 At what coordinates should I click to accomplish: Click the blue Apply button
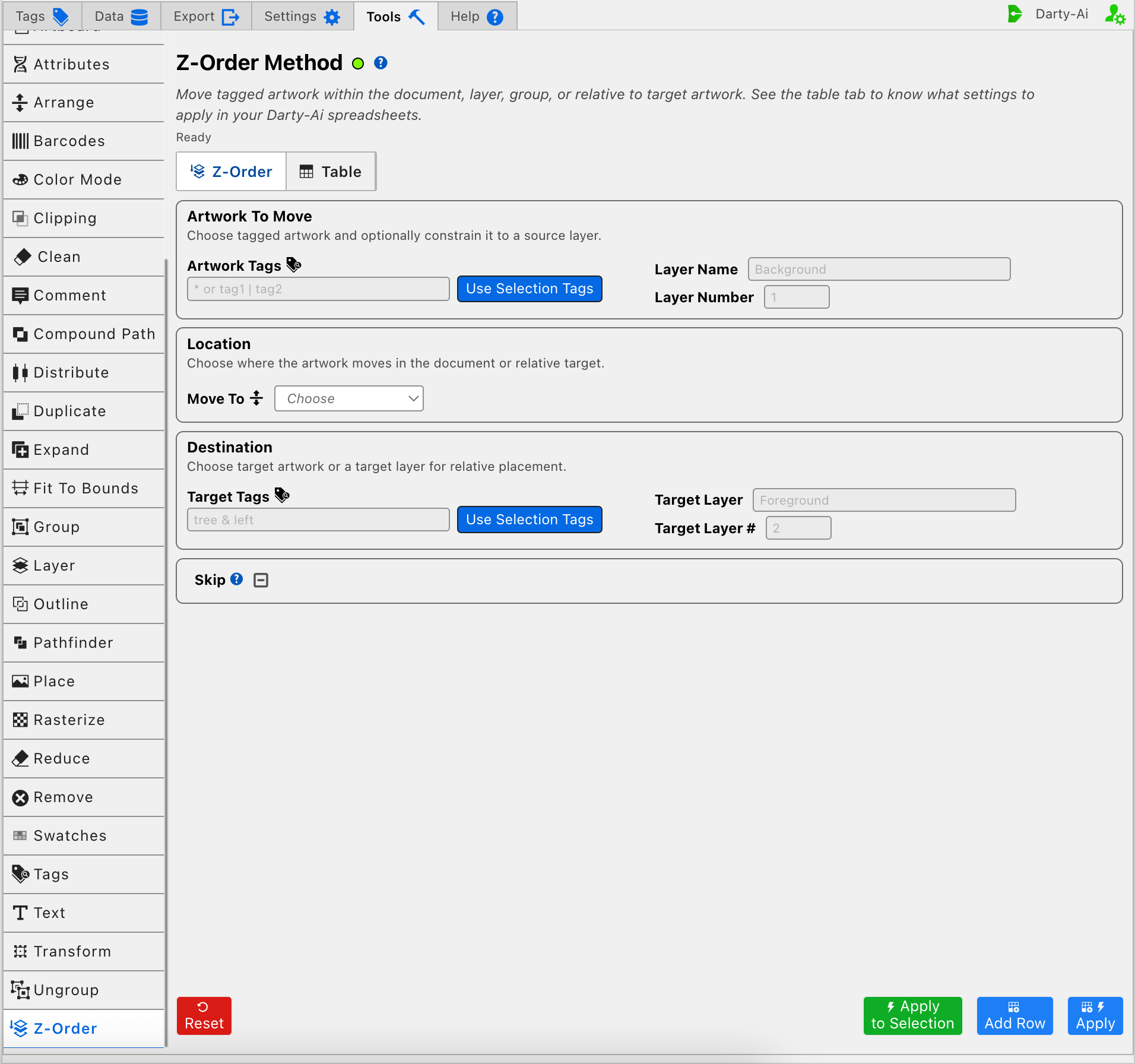click(1095, 1015)
